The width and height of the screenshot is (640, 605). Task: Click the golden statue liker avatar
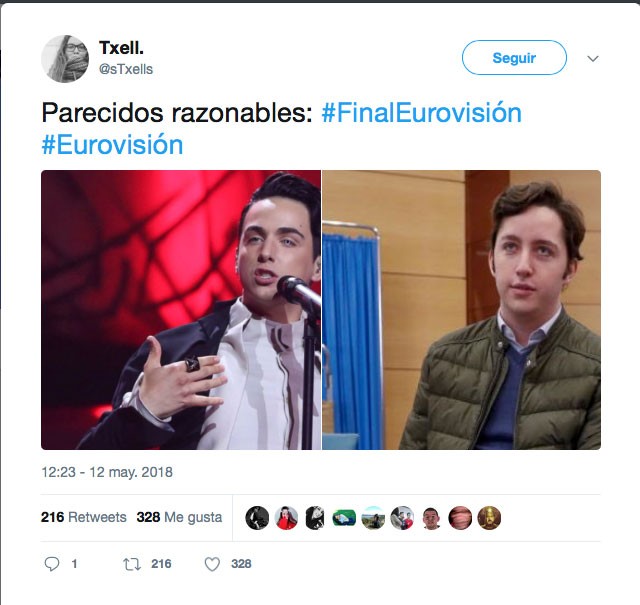[x=489, y=518]
